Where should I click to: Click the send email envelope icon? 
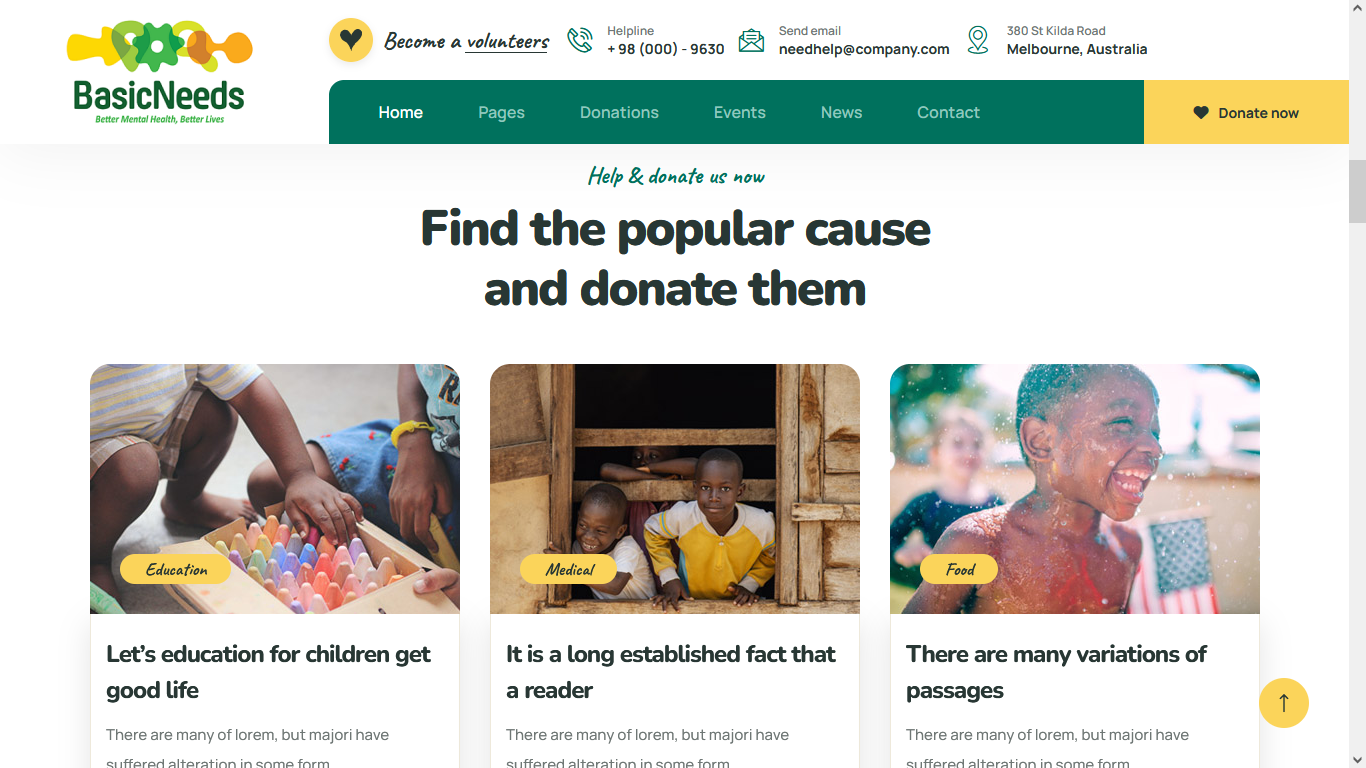751,40
